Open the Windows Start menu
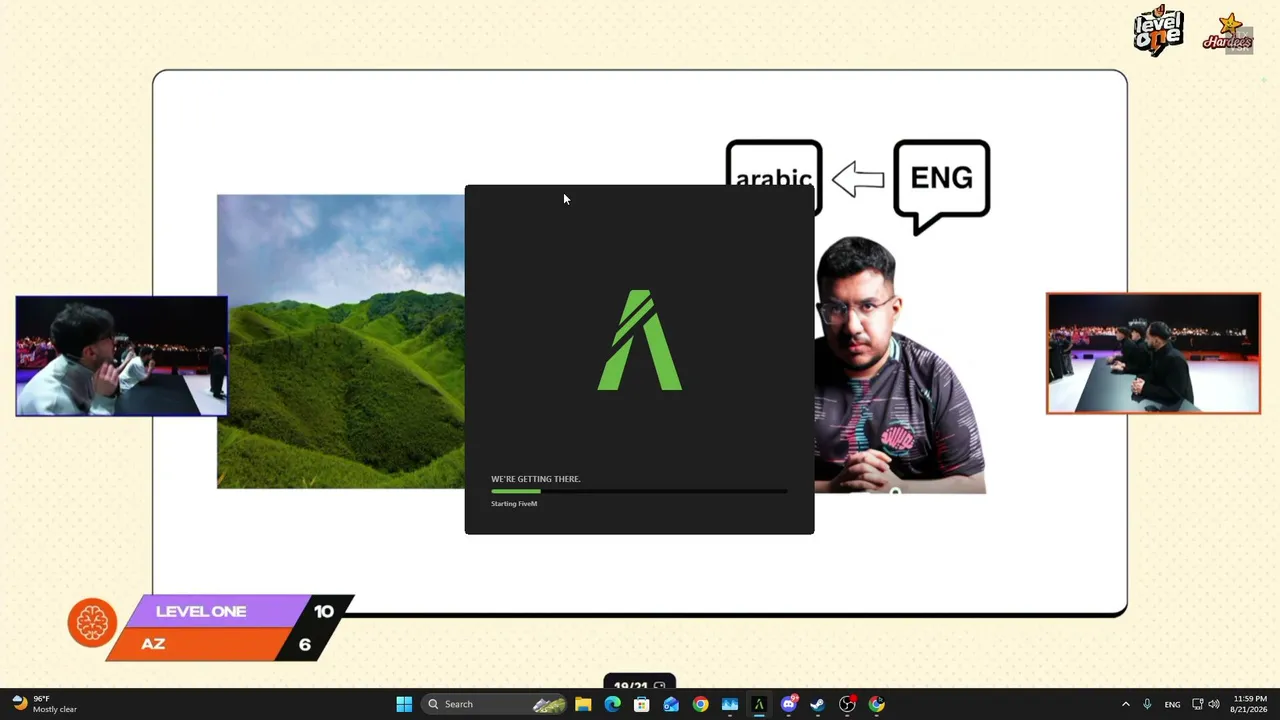Viewport: 1280px width, 720px height. pyautogui.click(x=404, y=704)
